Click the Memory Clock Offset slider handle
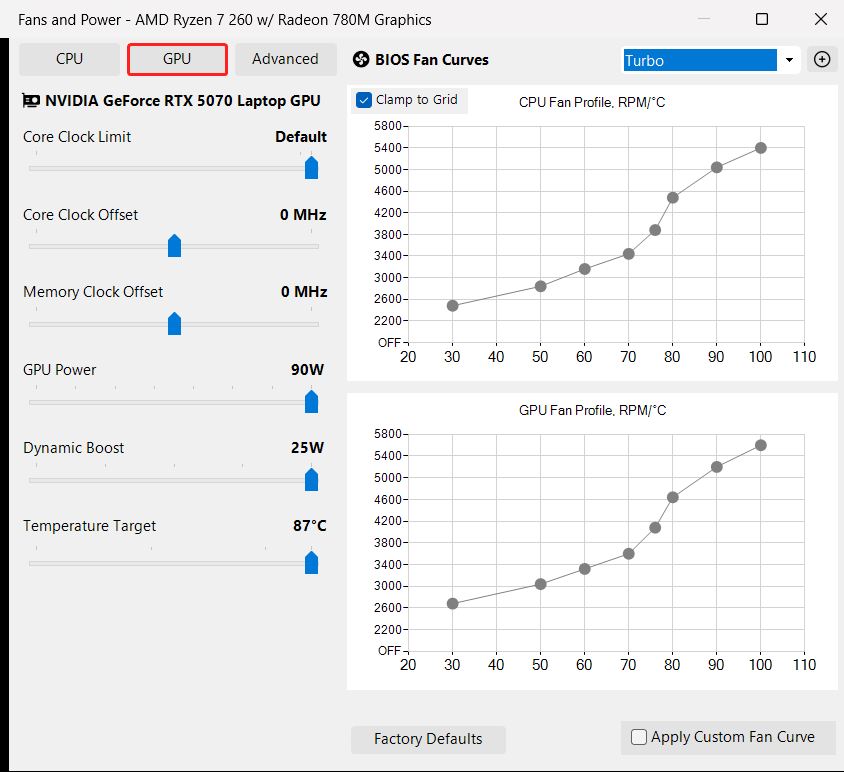This screenshot has width=844, height=772. [174, 323]
